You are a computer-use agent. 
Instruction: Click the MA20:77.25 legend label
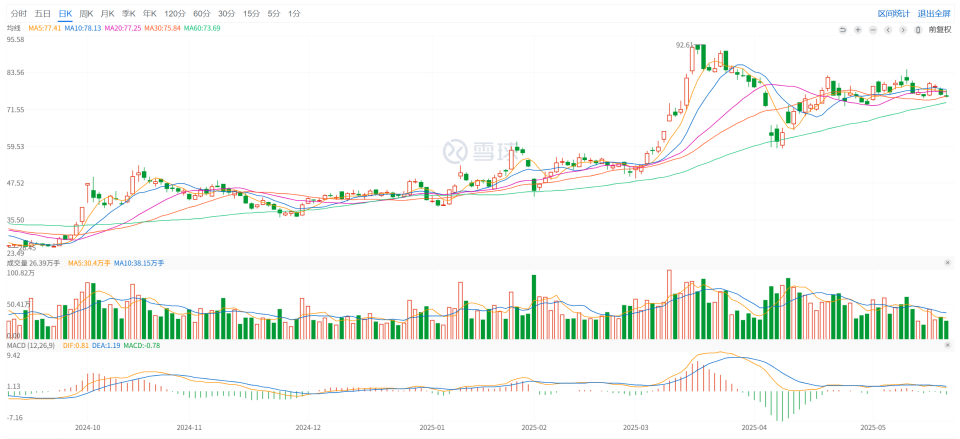[x=124, y=28]
